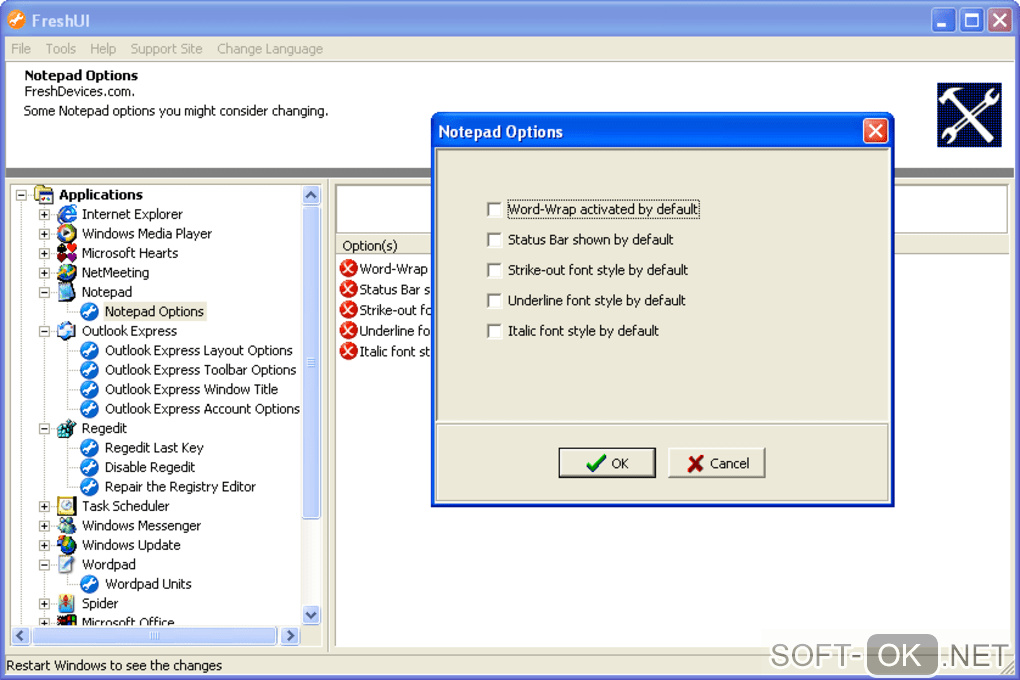
Task: Select Repair the Registry Editor item
Action: (x=180, y=487)
